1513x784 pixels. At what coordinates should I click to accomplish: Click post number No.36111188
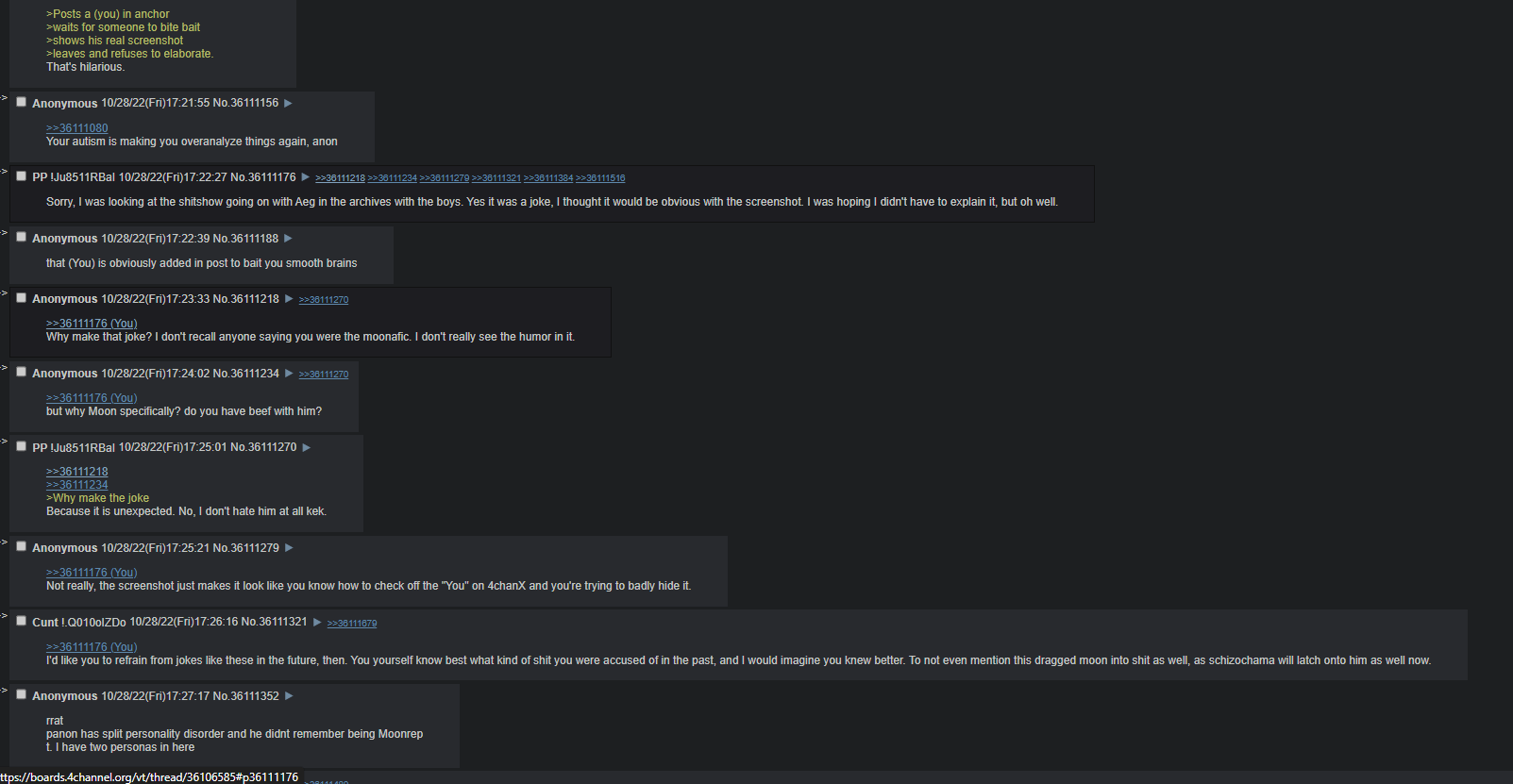(245, 239)
